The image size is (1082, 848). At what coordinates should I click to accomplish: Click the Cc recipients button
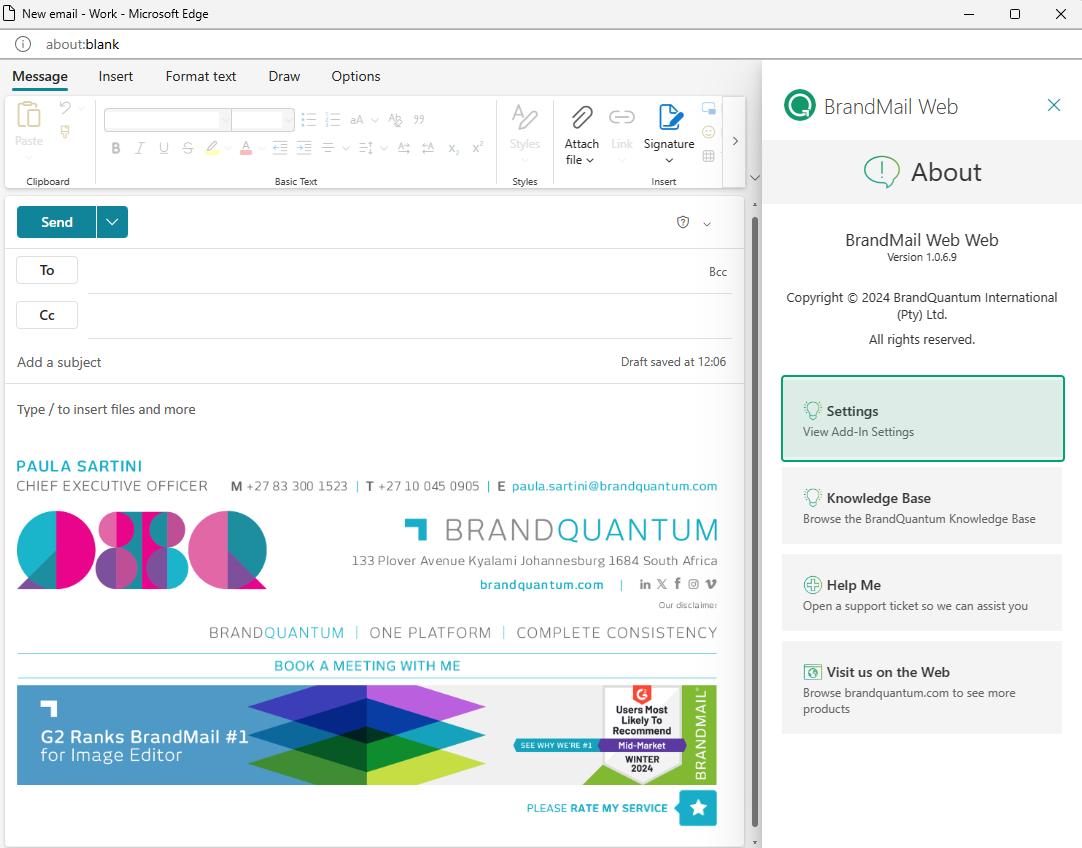click(x=47, y=315)
